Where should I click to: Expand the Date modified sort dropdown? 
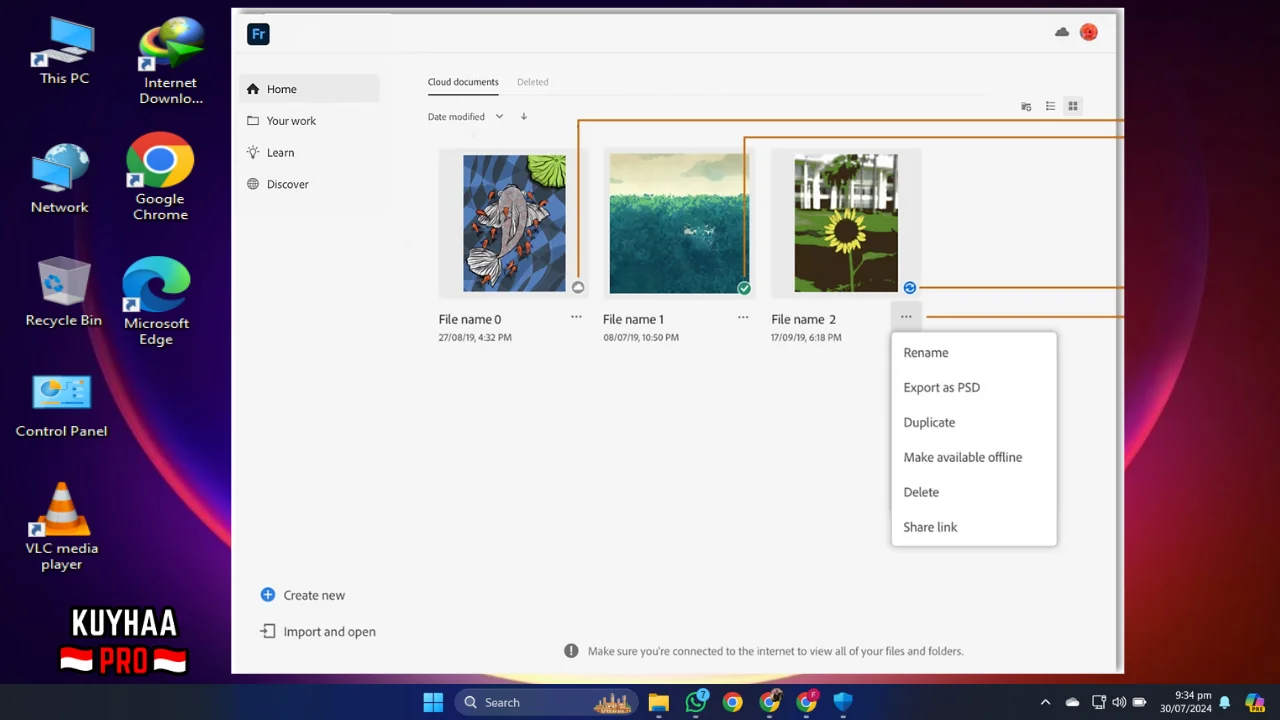pyautogui.click(x=466, y=117)
